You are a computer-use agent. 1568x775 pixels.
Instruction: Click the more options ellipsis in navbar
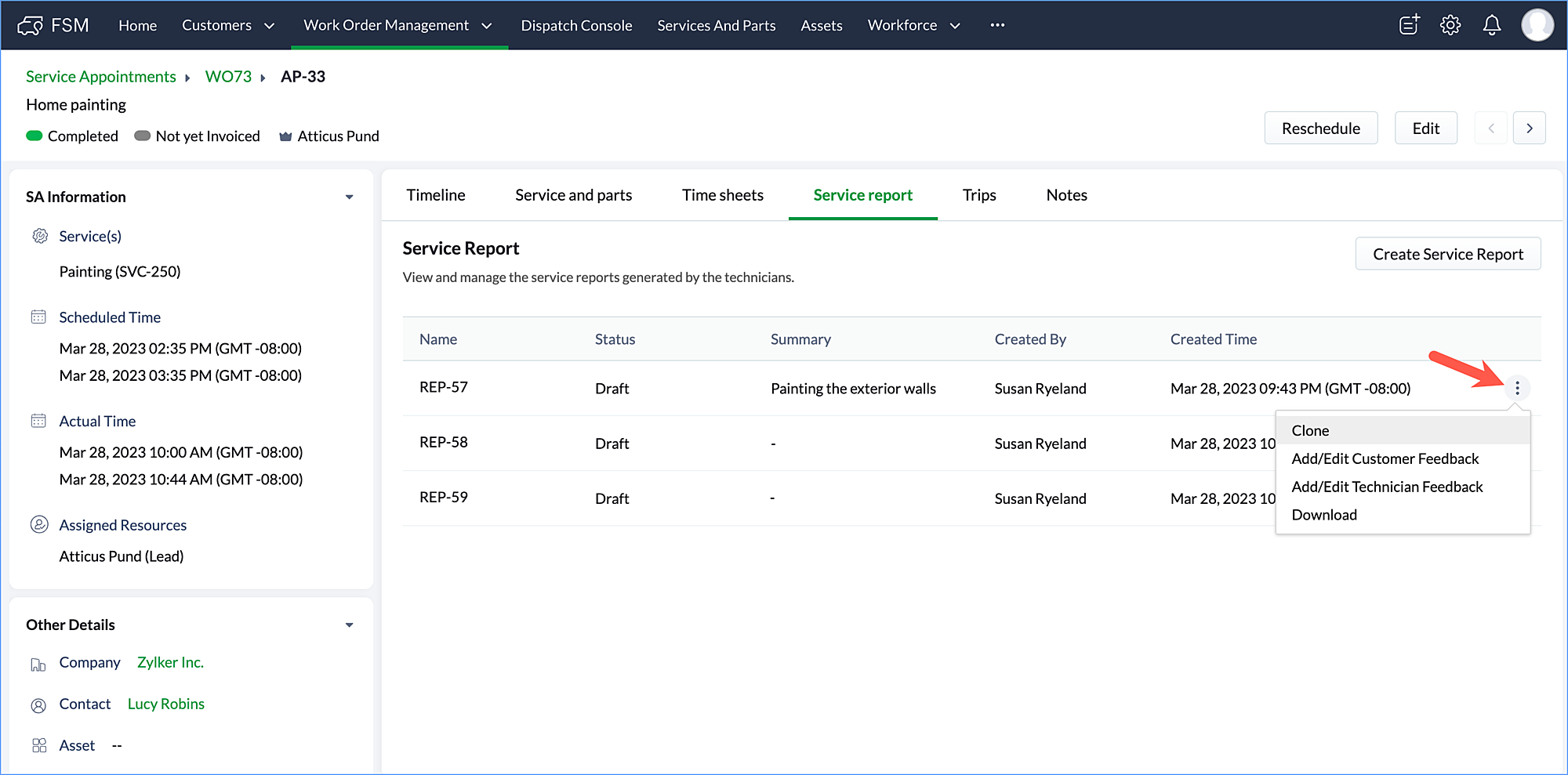[997, 25]
